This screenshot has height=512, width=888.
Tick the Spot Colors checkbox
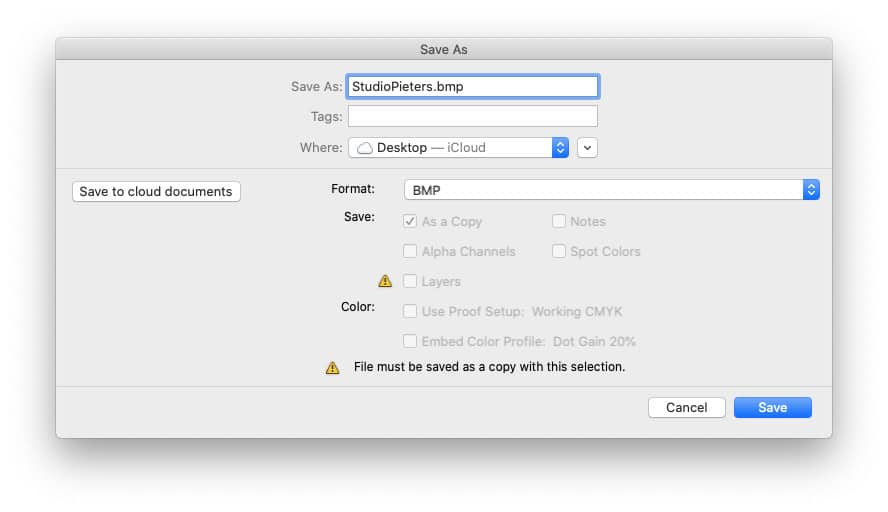pyautogui.click(x=559, y=251)
